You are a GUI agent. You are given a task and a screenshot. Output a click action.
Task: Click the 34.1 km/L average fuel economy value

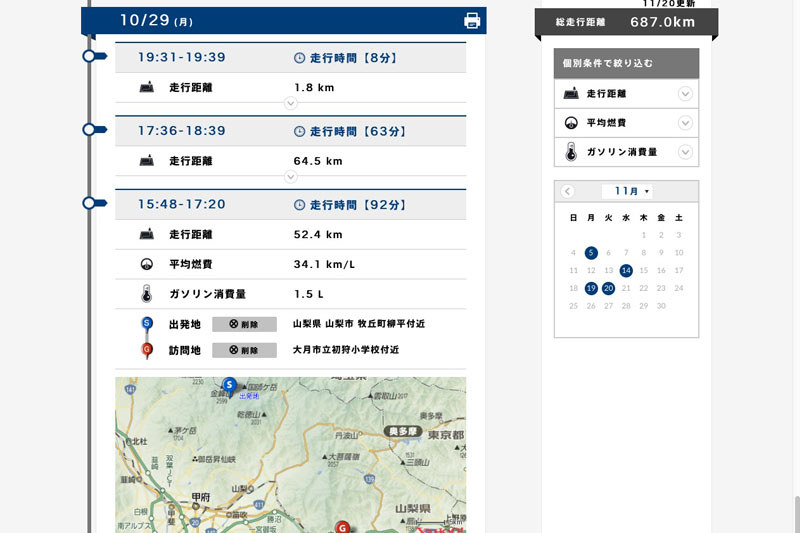324,264
